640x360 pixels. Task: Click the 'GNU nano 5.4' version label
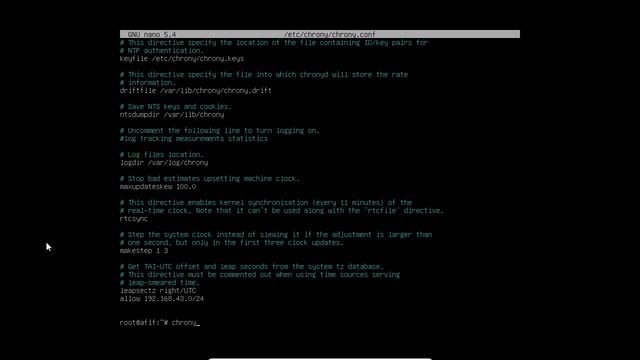tap(151, 35)
